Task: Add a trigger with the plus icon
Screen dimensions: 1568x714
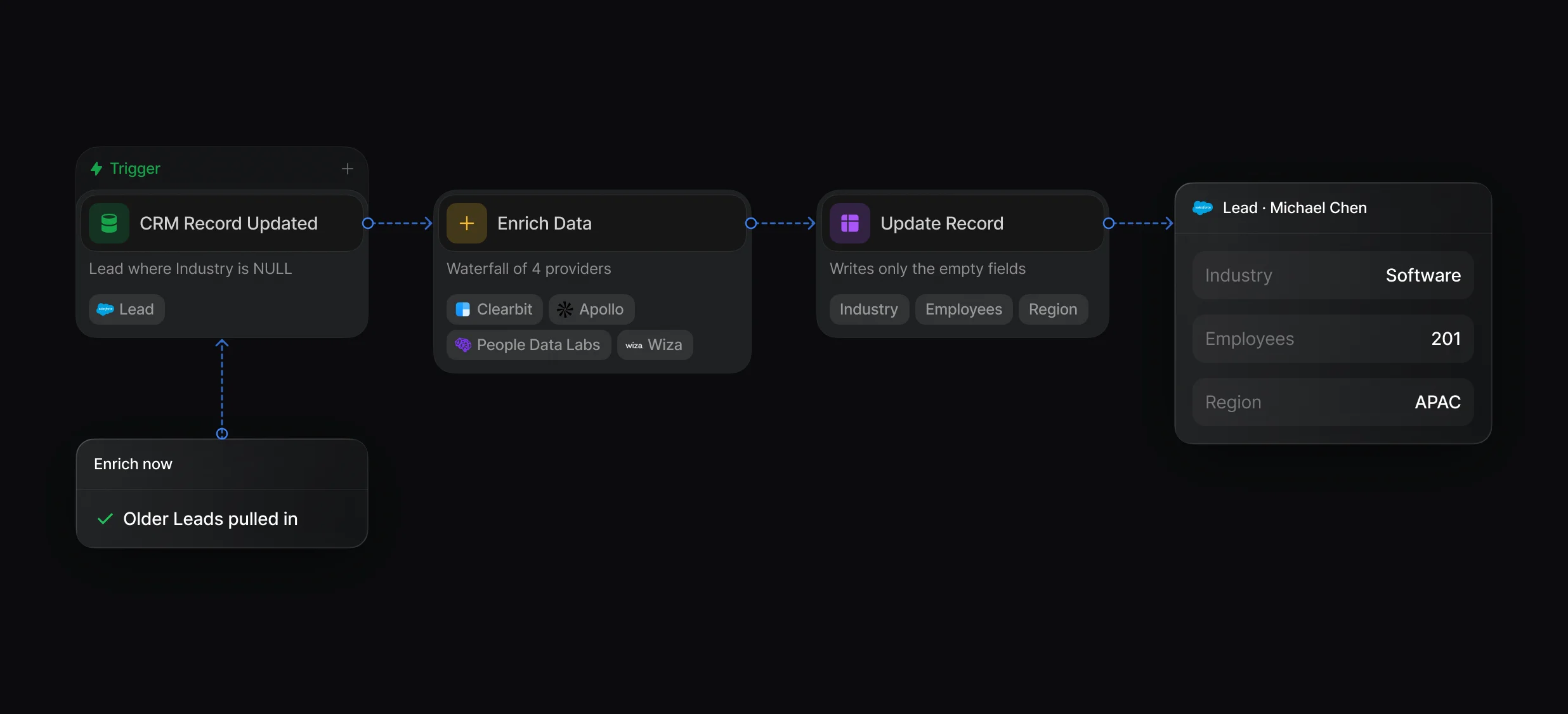Action: [348, 169]
